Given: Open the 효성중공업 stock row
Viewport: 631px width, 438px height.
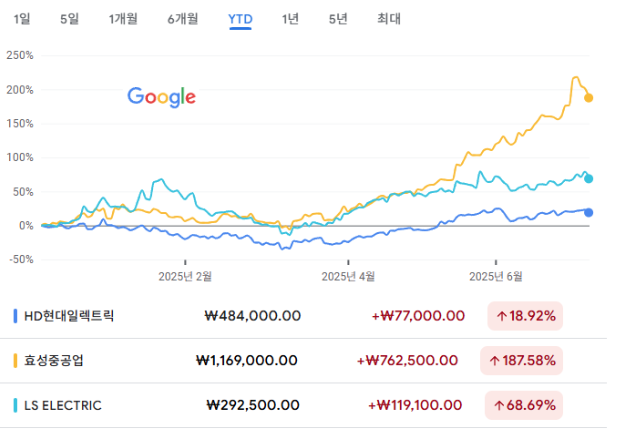Looking at the screenshot, I should [x=303, y=361].
